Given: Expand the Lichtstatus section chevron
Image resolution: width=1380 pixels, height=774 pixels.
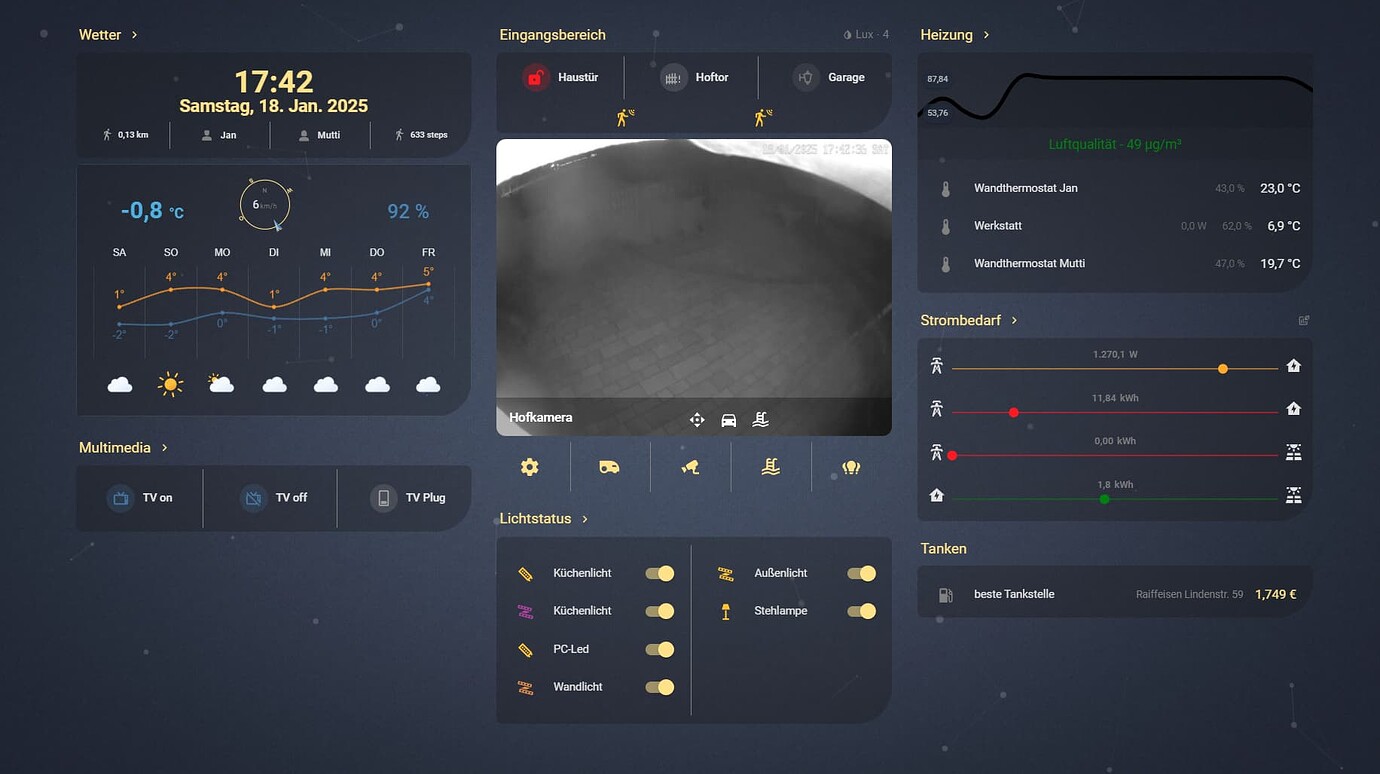Looking at the screenshot, I should point(585,519).
